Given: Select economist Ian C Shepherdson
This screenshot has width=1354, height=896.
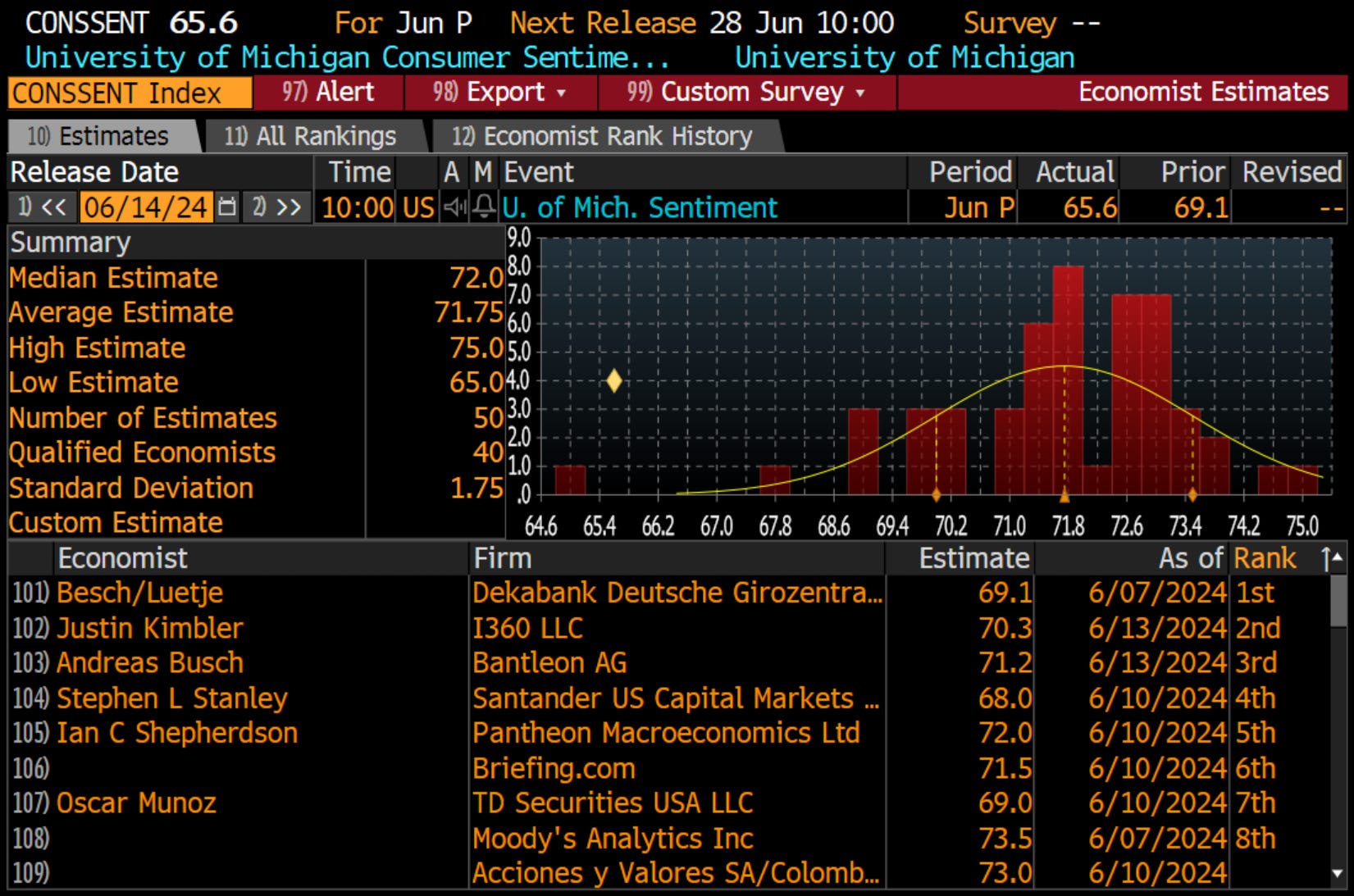Looking at the screenshot, I should (177, 733).
